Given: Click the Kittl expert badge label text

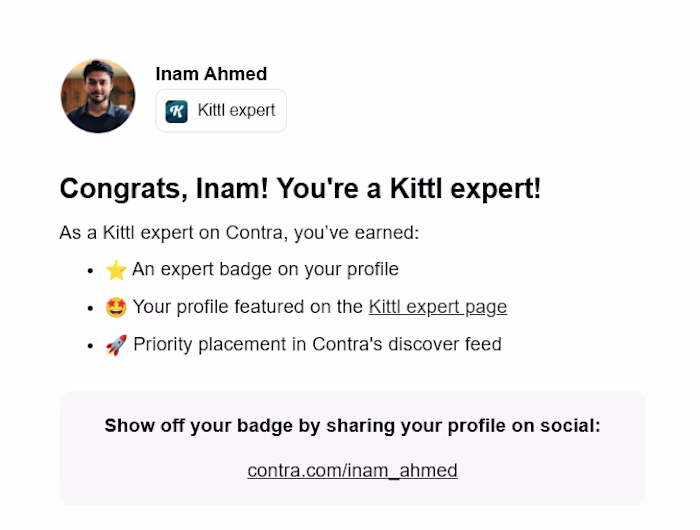Looking at the screenshot, I should pos(236,110).
